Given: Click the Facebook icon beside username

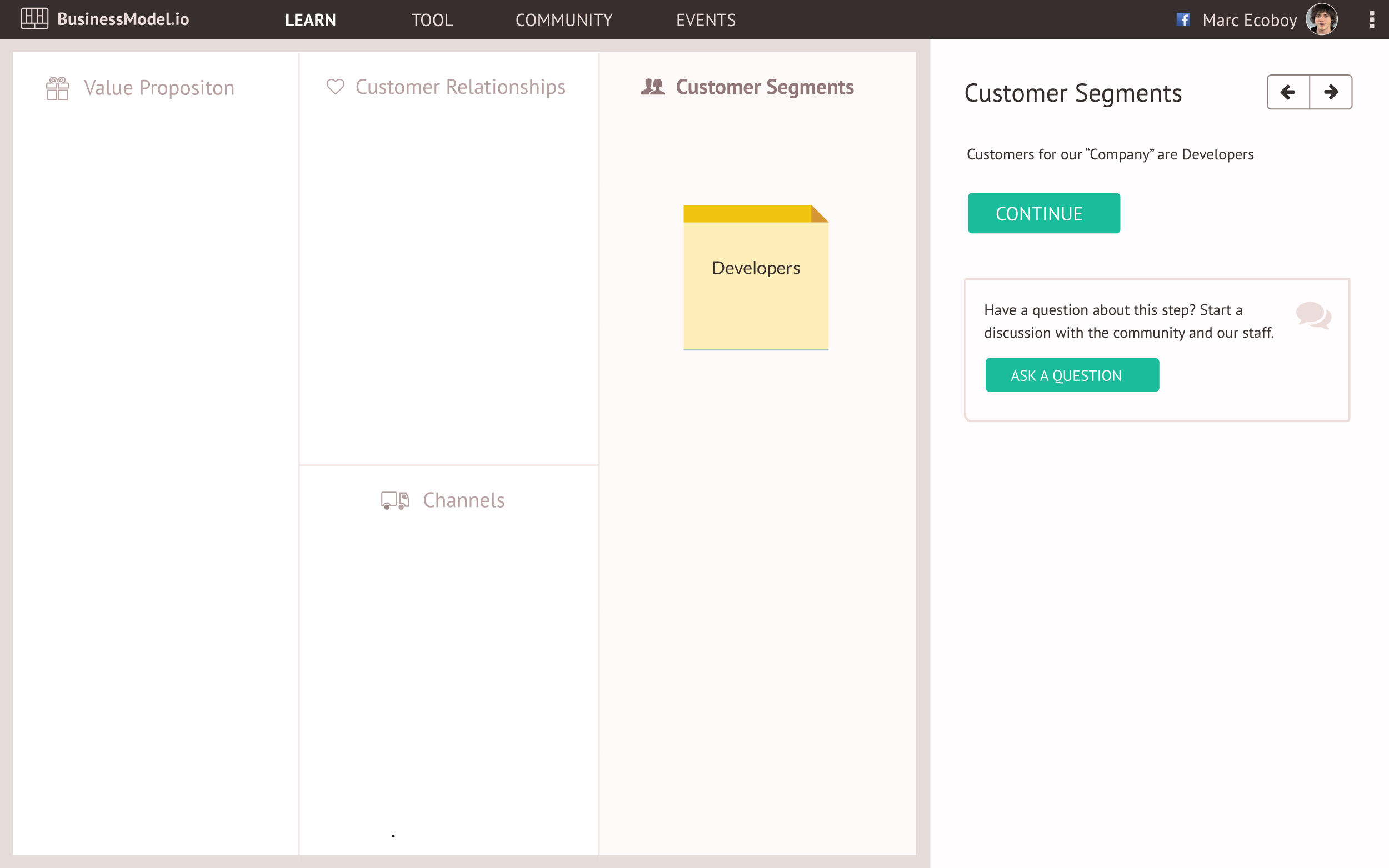Looking at the screenshot, I should click(x=1182, y=19).
